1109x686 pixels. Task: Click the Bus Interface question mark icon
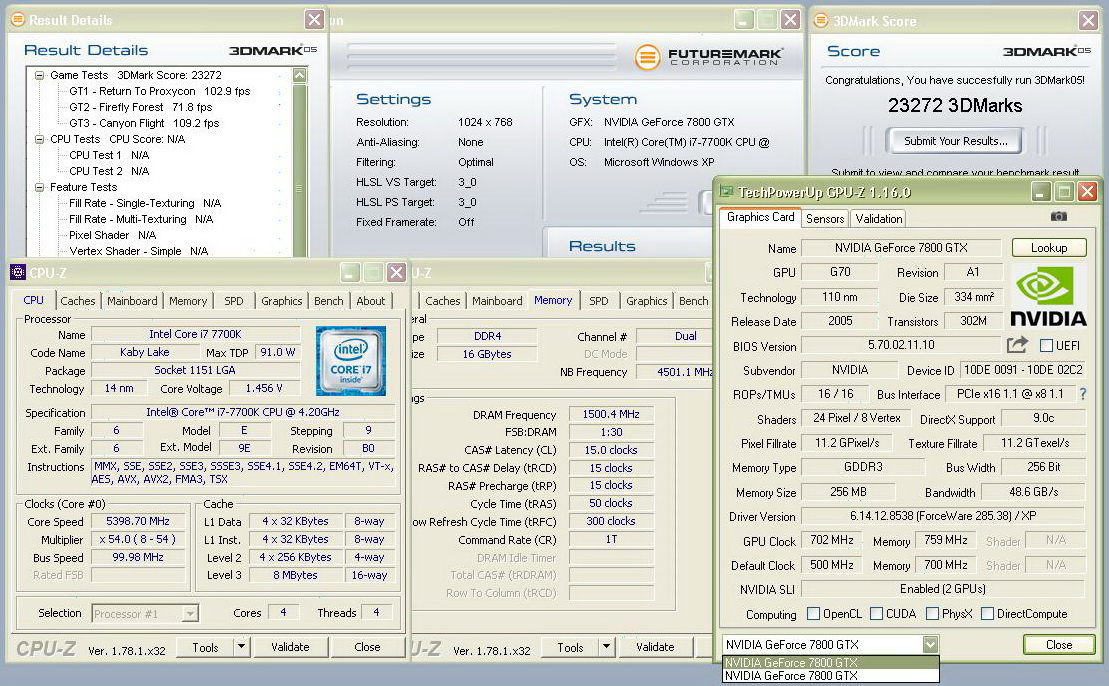pyautogui.click(x=1083, y=394)
